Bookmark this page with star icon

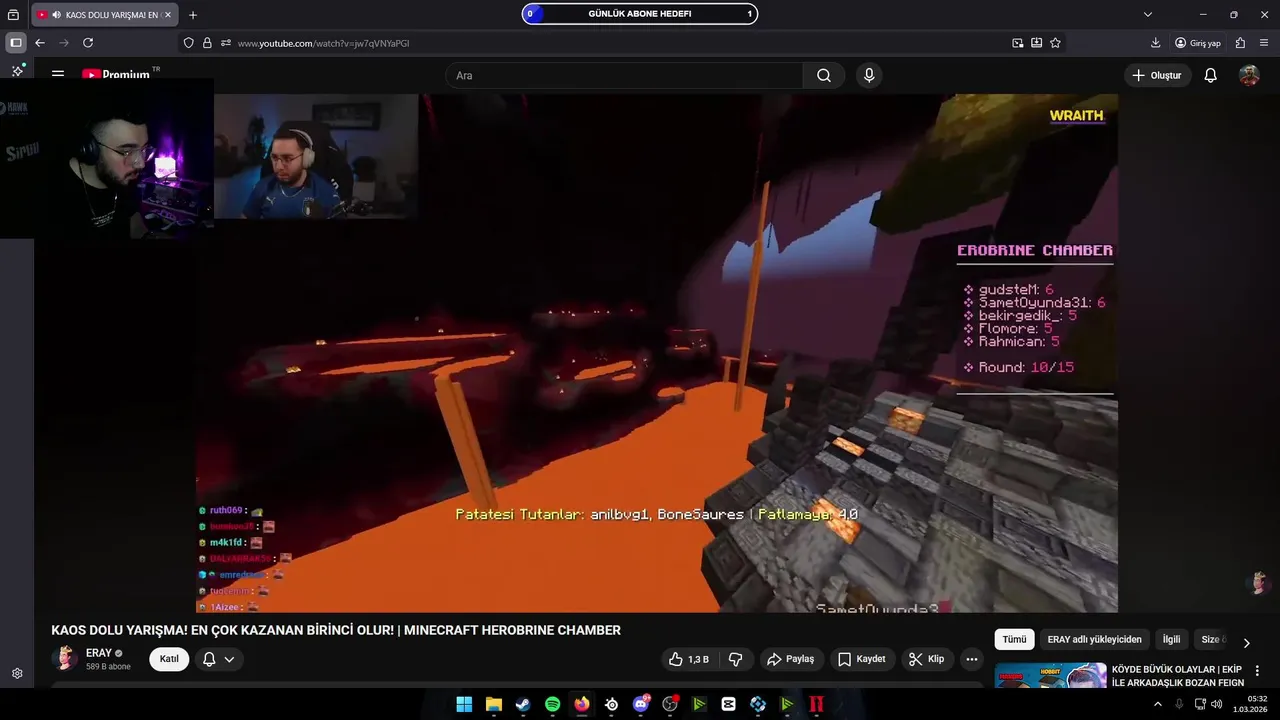(1055, 43)
